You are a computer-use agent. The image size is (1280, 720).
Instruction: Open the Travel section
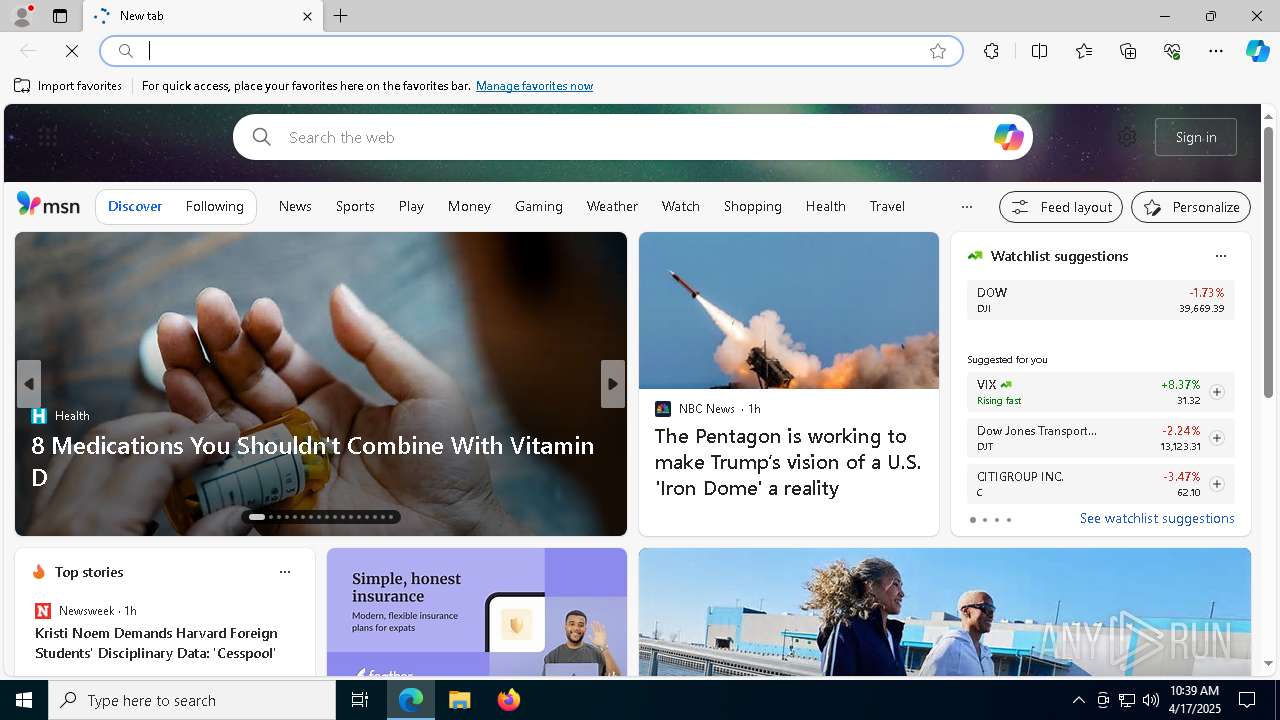coord(887,206)
